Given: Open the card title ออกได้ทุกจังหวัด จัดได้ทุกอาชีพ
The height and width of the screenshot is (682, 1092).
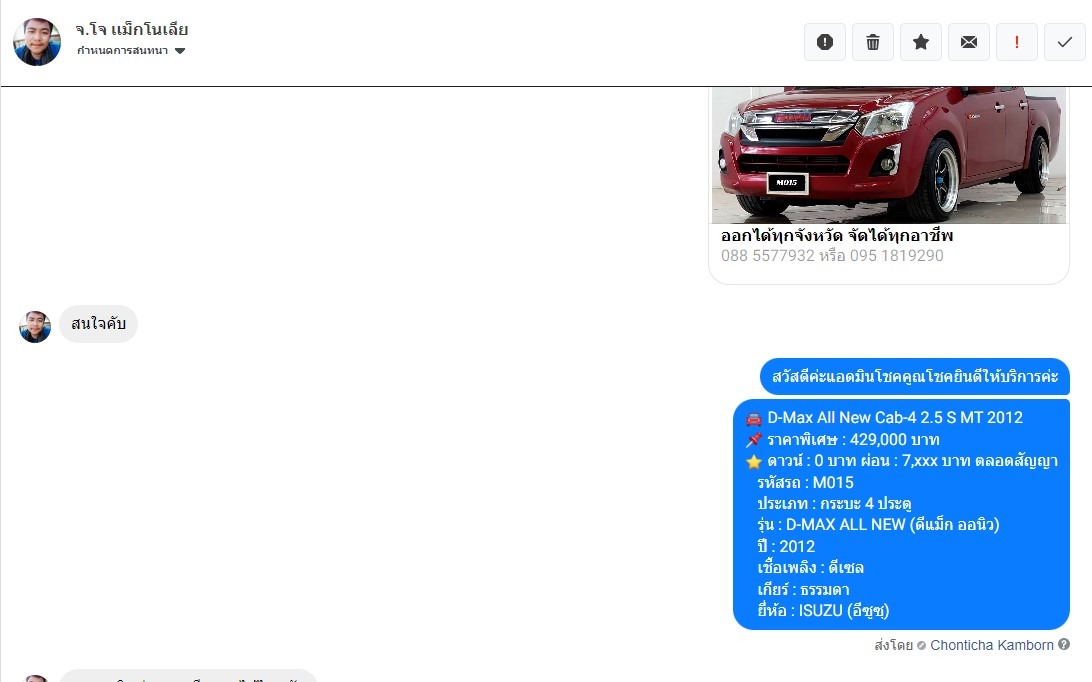Looking at the screenshot, I should pyautogui.click(x=836, y=235).
